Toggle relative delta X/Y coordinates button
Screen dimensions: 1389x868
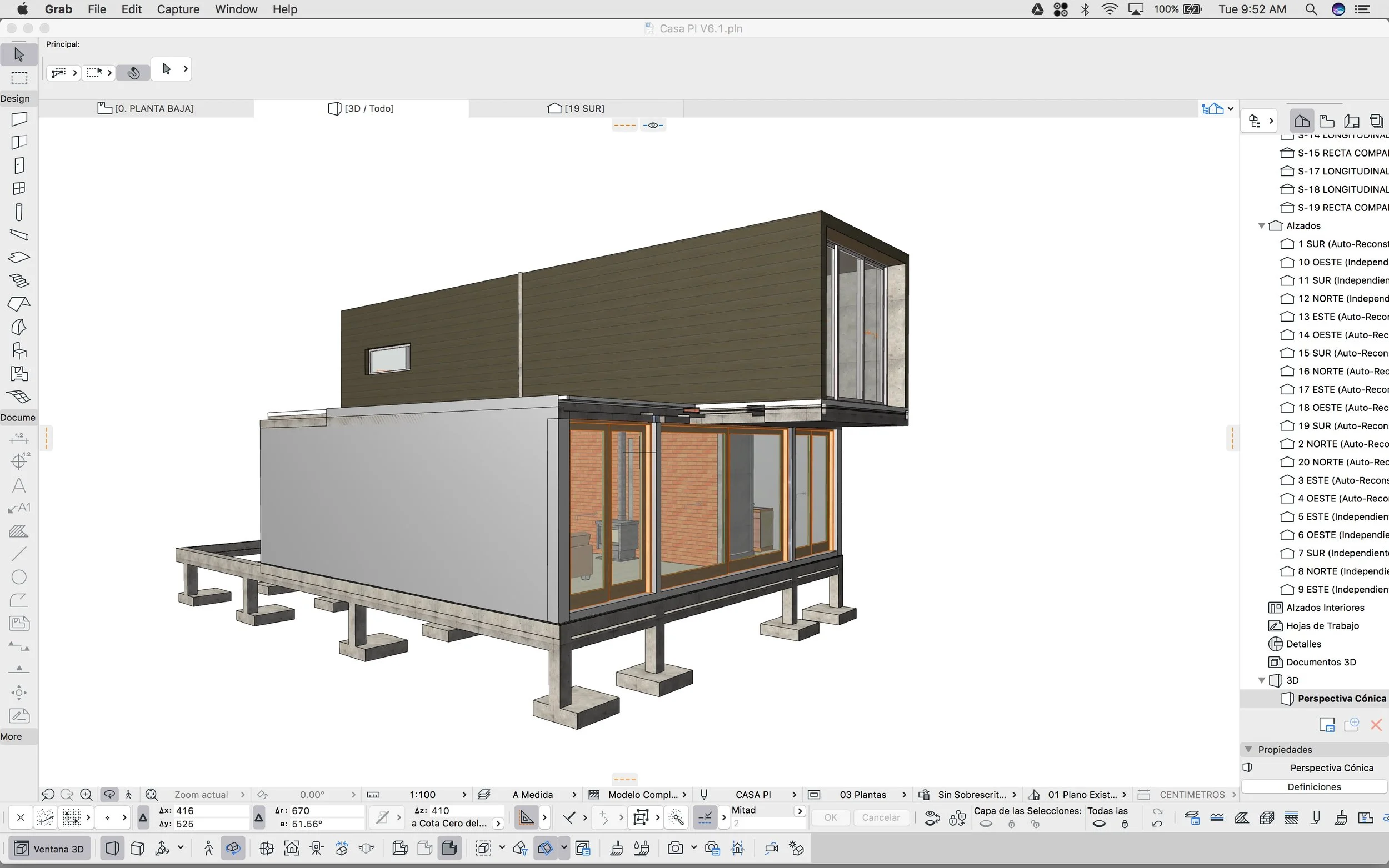point(143,817)
